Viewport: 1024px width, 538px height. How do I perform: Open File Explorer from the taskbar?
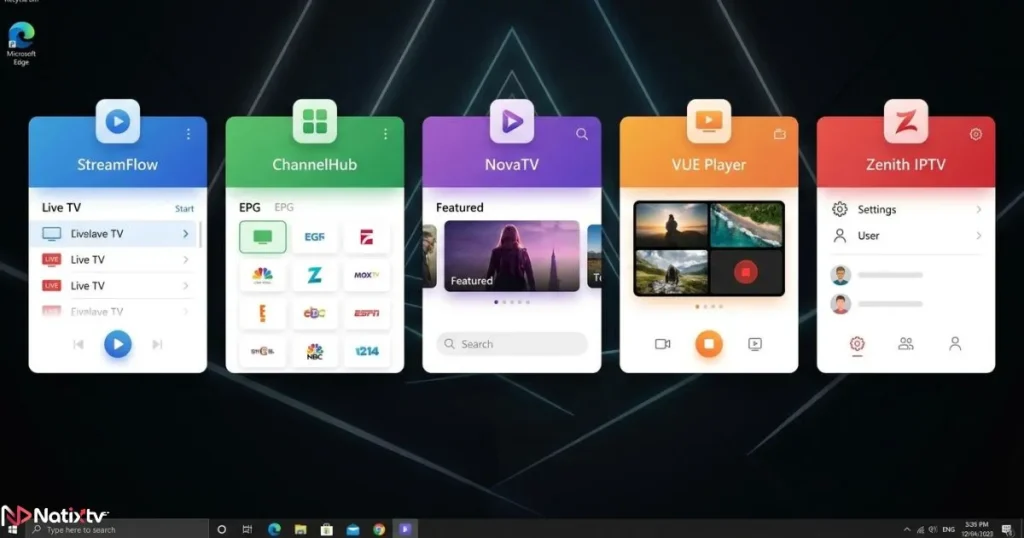300,530
